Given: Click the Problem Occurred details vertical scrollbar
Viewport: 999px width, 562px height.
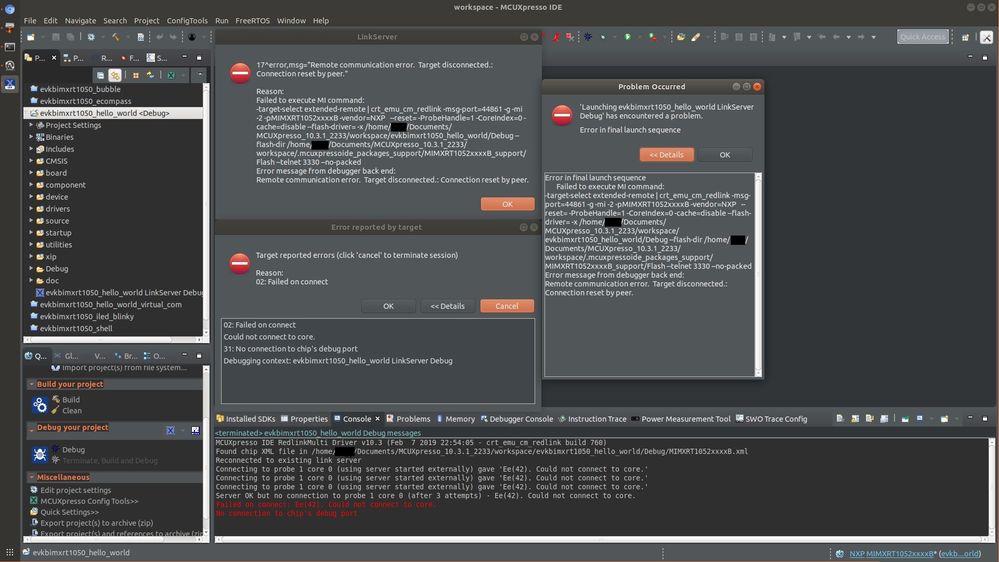Looking at the screenshot, I should pyautogui.click(x=758, y=274).
